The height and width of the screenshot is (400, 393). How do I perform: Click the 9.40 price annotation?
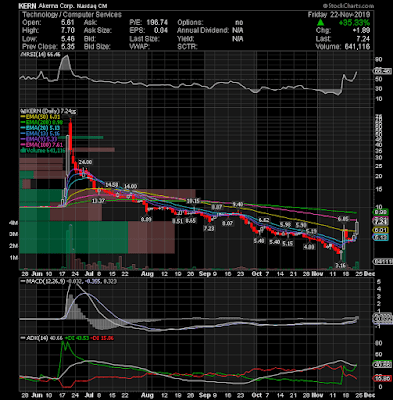[x=238, y=204]
